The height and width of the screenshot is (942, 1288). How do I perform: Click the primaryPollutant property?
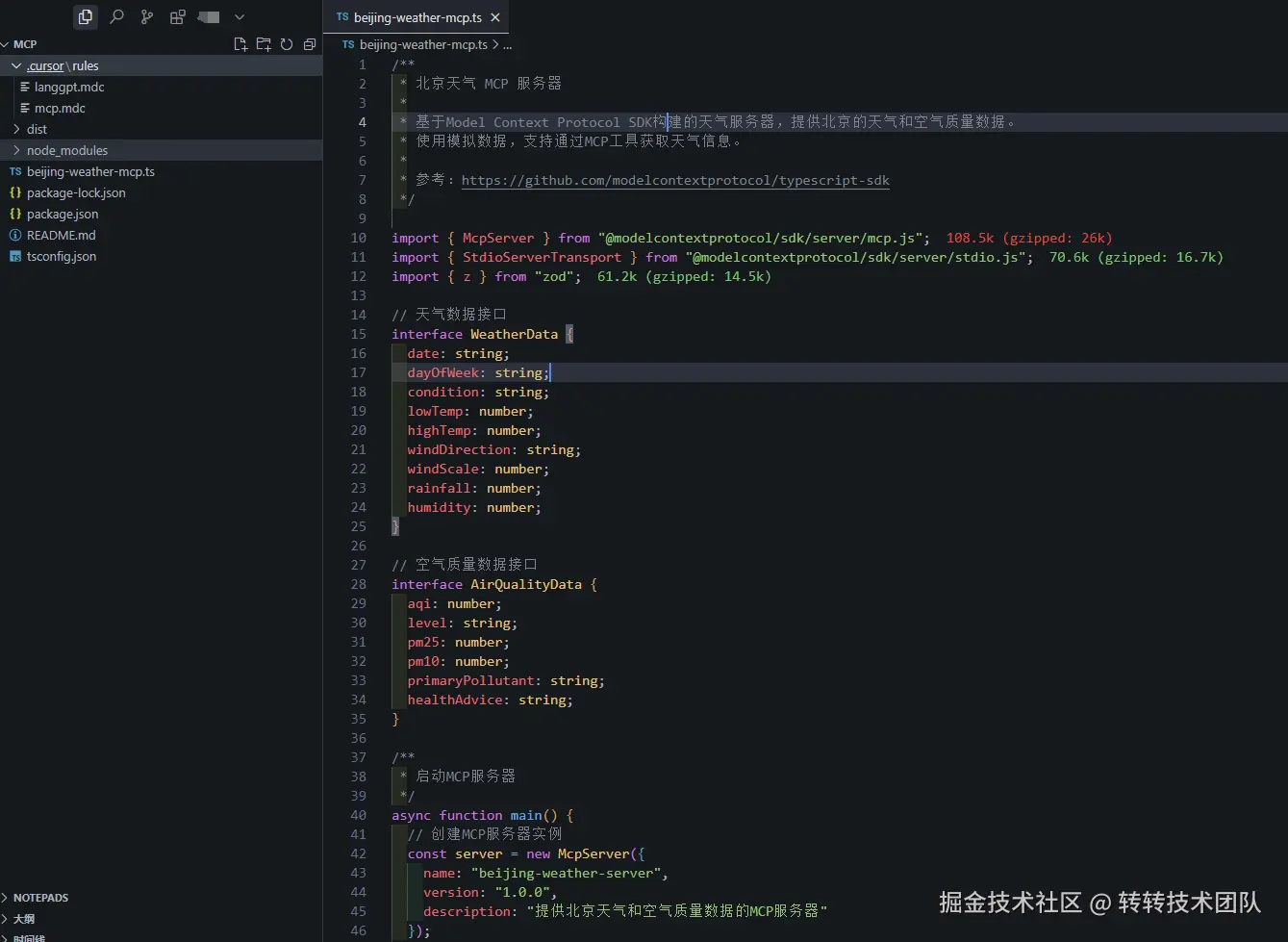(470, 680)
